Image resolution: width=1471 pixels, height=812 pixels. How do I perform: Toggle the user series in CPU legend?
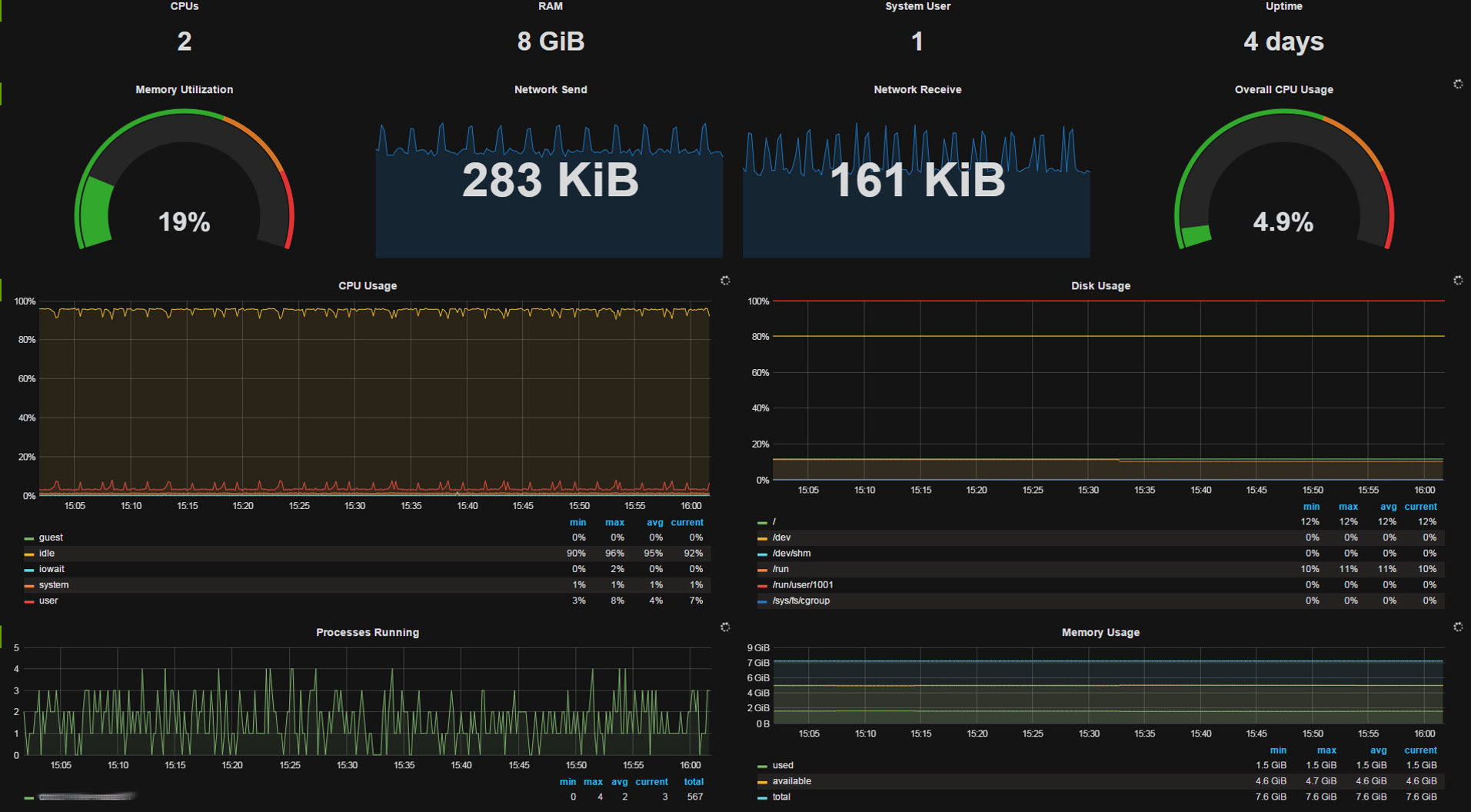coord(48,601)
